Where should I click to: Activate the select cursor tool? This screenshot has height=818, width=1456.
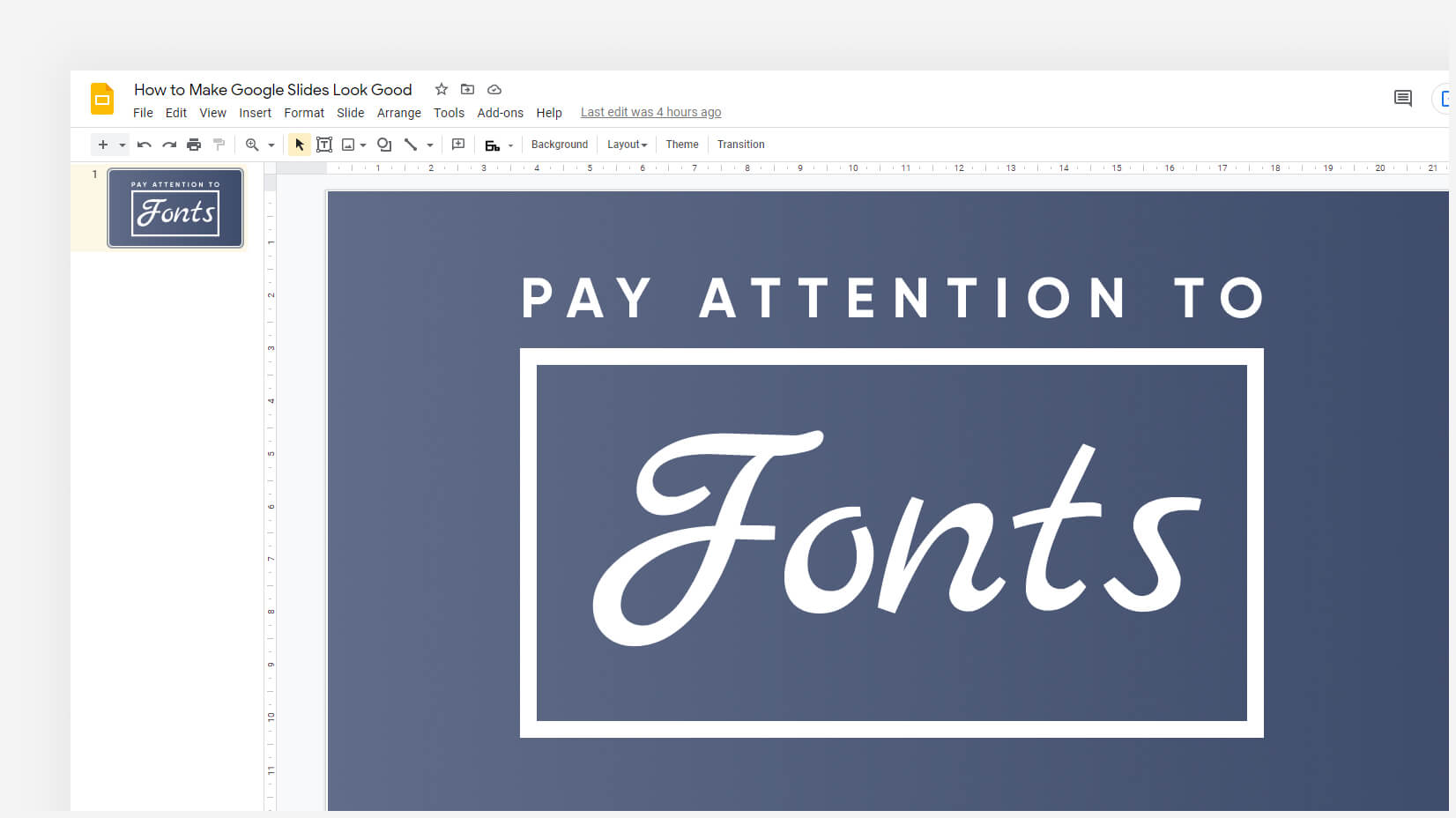[300, 145]
